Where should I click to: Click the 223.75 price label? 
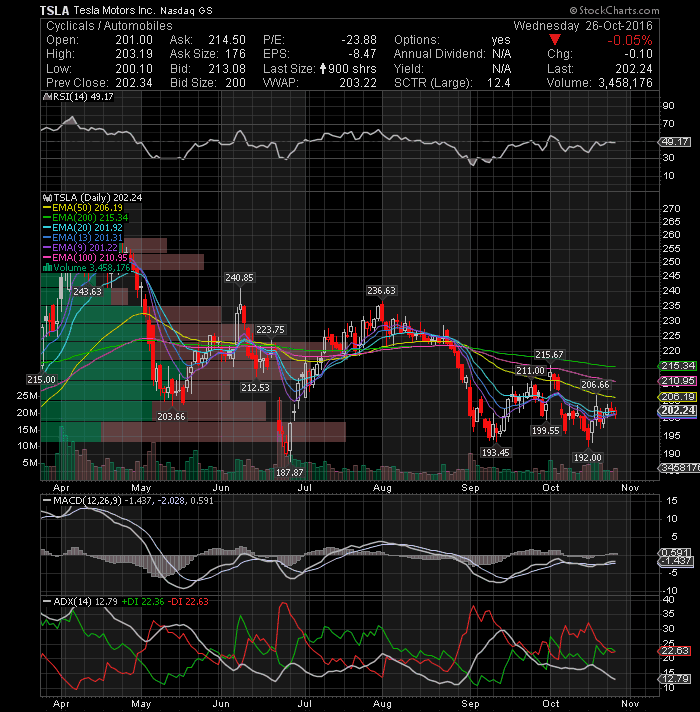[x=270, y=330]
